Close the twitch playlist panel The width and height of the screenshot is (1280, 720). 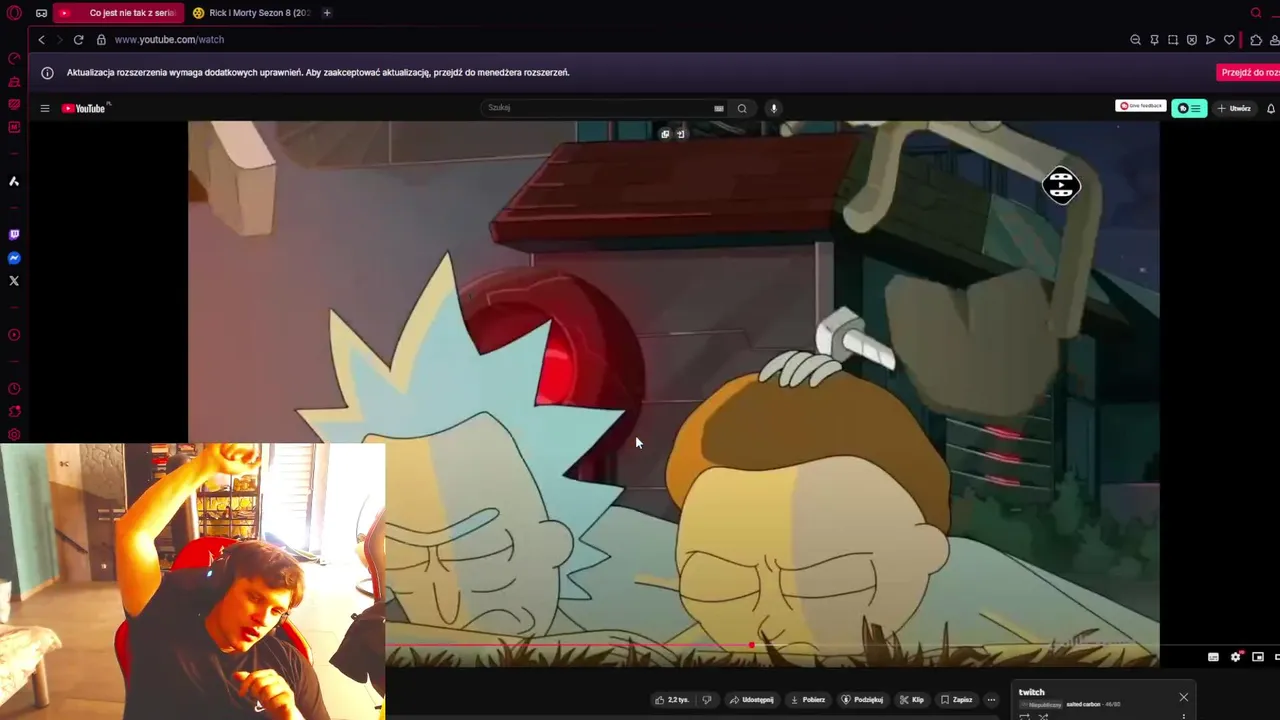point(1183,697)
